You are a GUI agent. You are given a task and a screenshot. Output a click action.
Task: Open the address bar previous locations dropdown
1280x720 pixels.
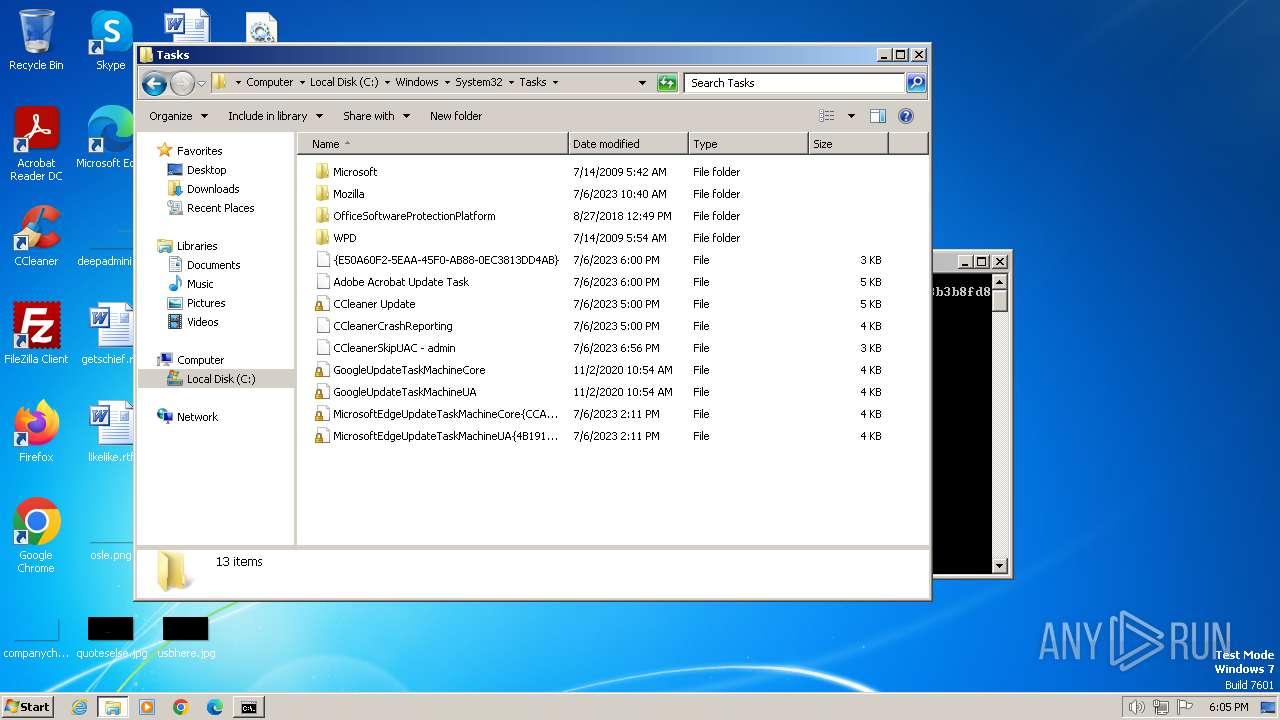(x=642, y=83)
